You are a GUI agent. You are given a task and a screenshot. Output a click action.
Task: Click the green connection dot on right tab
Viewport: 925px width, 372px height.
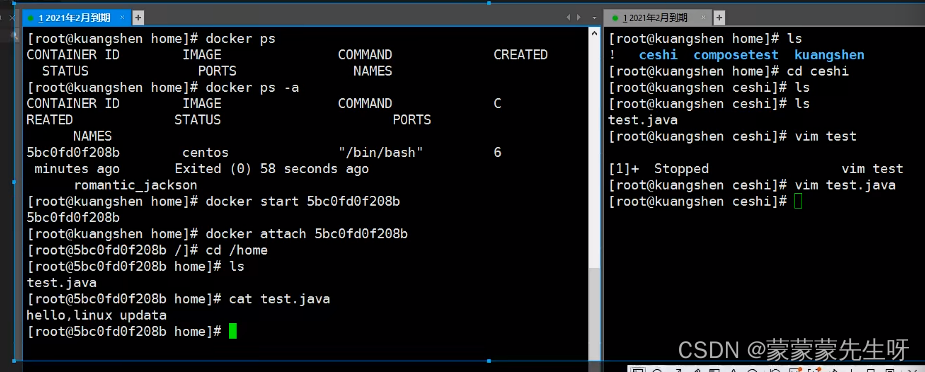(615, 18)
